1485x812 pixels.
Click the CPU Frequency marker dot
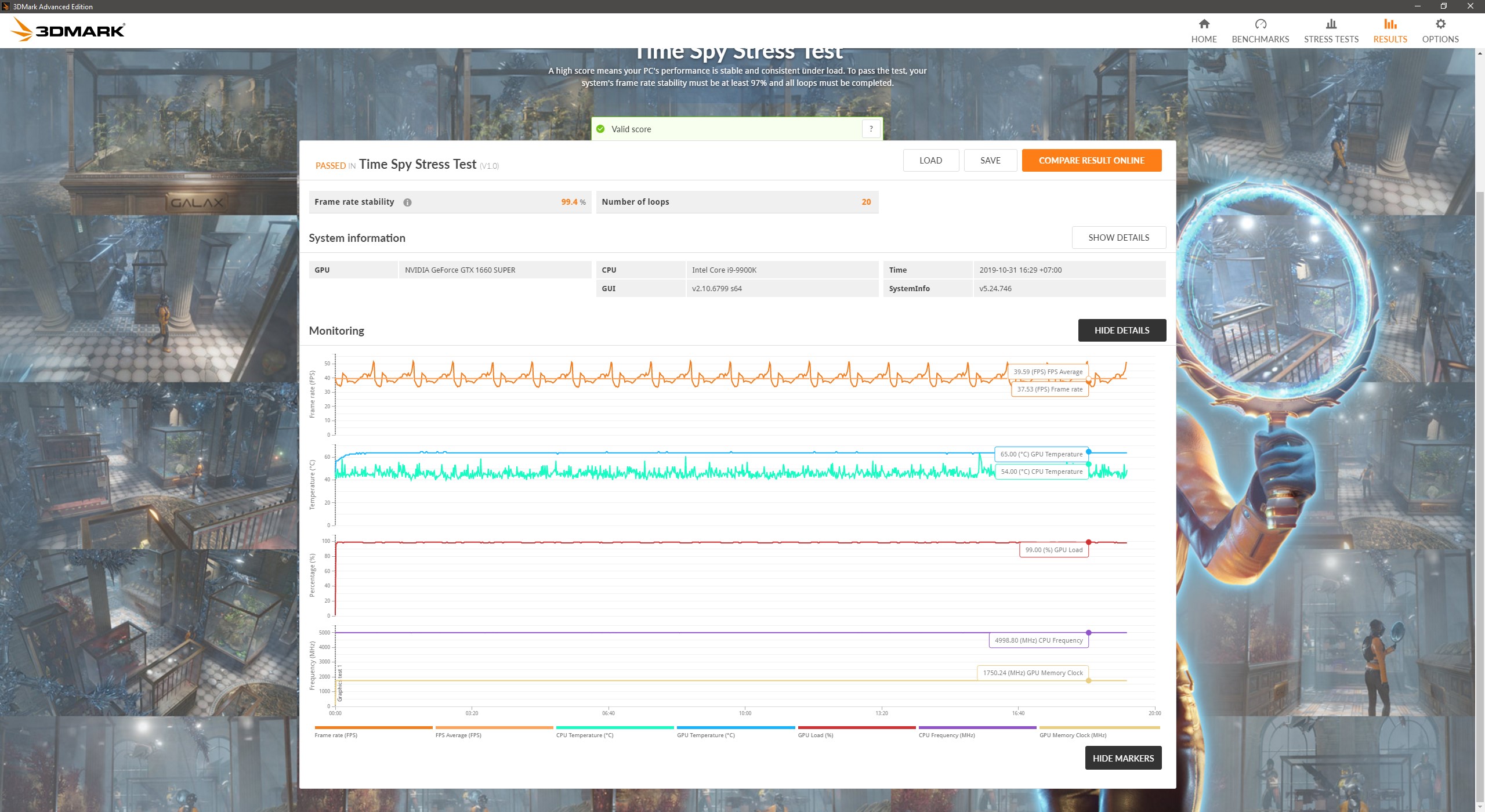pyautogui.click(x=1088, y=633)
